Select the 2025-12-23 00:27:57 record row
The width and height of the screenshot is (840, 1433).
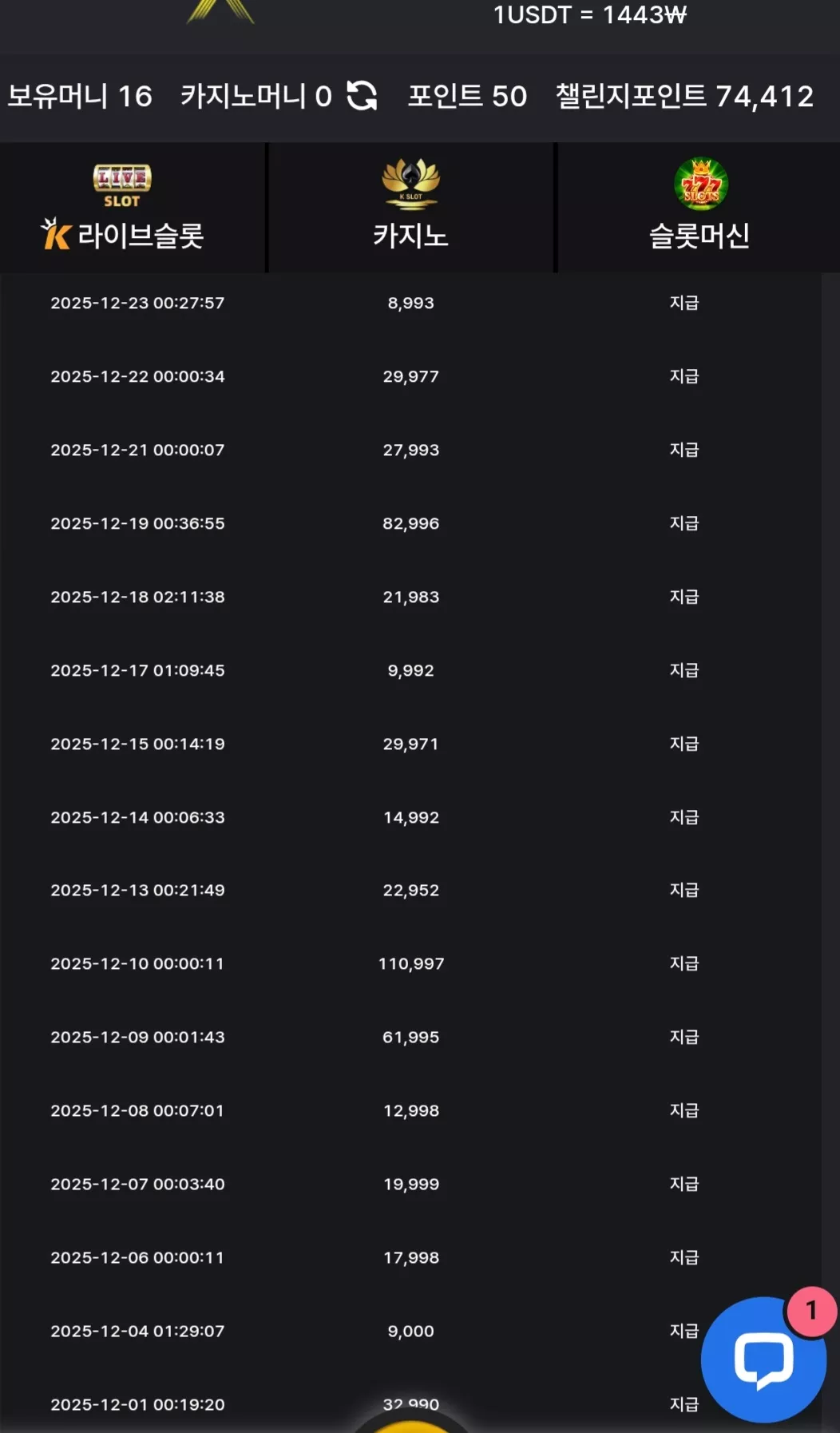410,303
